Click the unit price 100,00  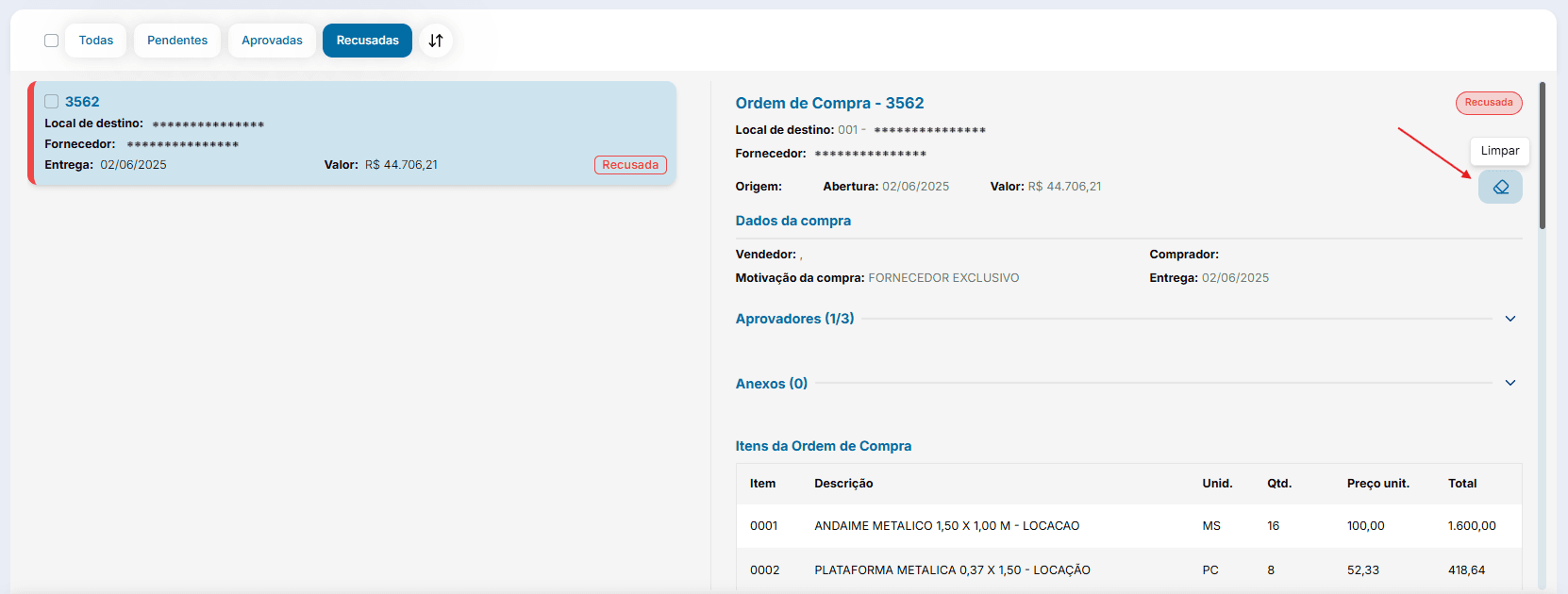point(1366,526)
